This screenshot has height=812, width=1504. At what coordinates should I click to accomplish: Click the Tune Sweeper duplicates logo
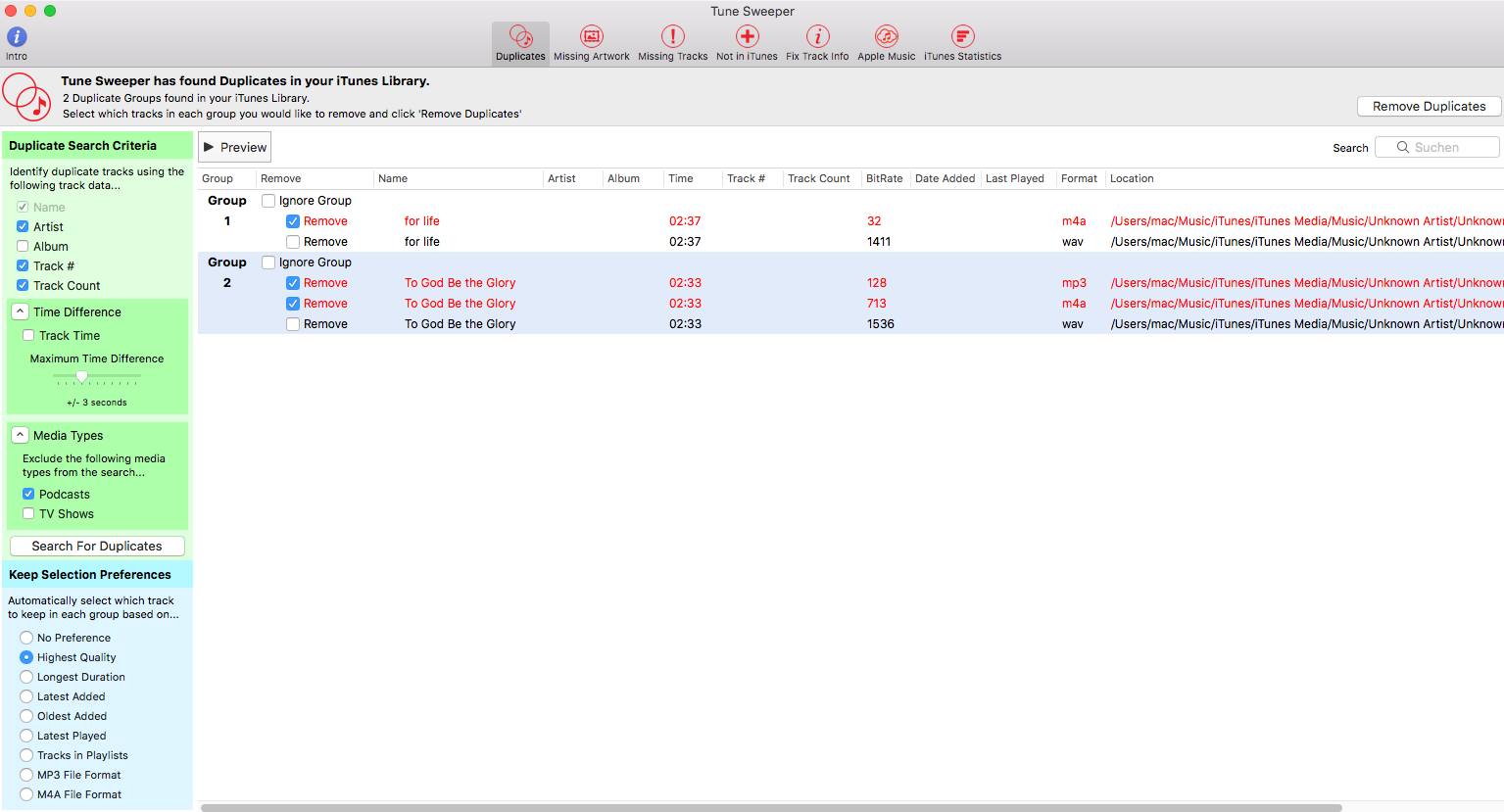click(x=26, y=97)
